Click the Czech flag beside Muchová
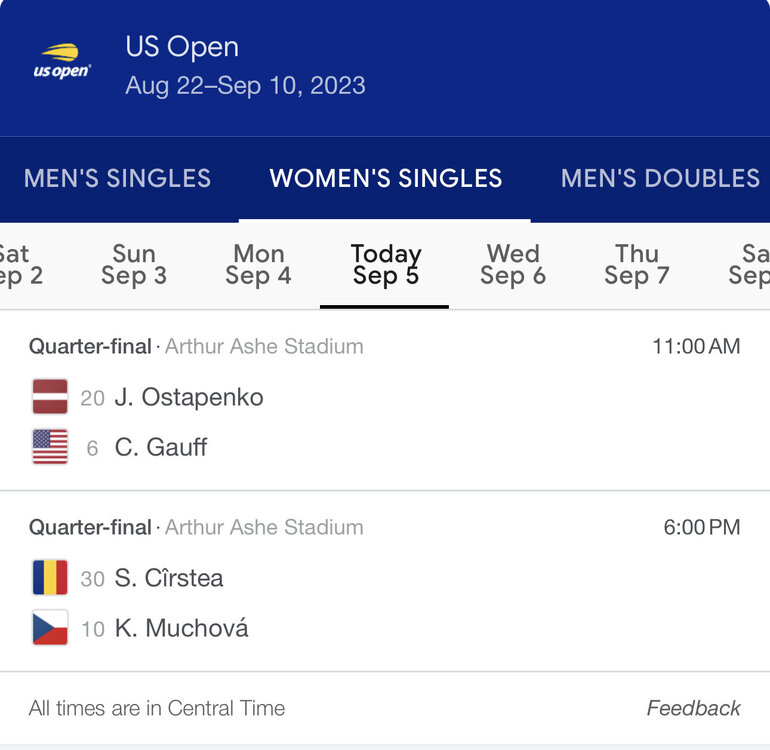 (50, 628)
